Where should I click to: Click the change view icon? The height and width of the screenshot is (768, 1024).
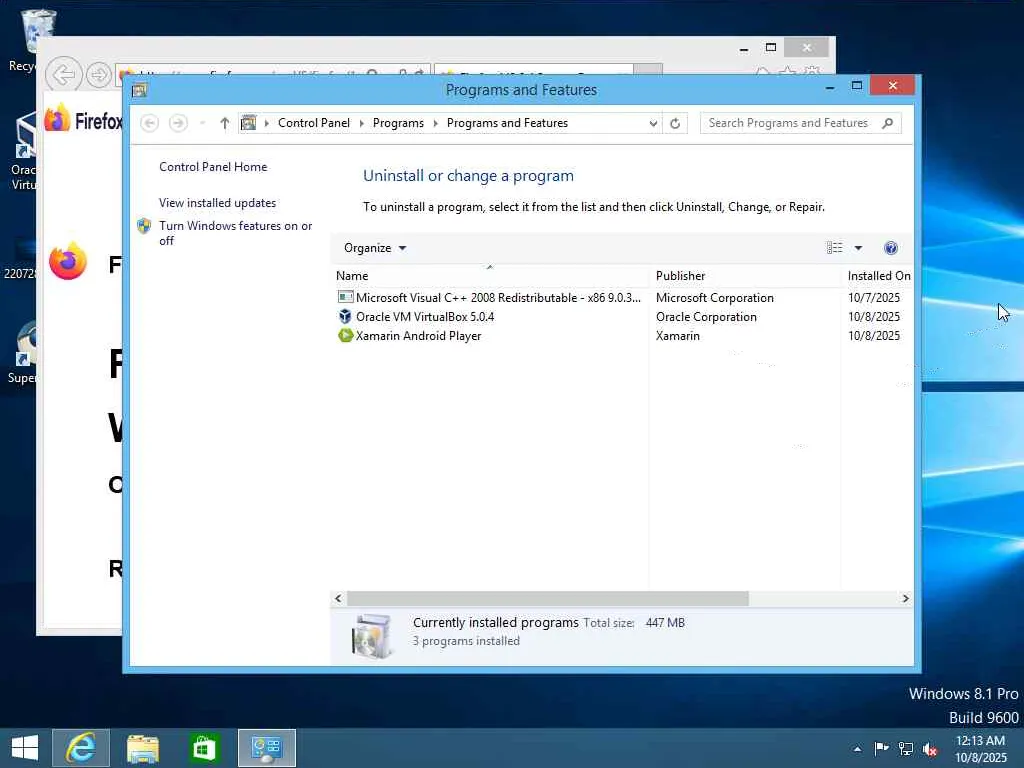click(835, 248)
